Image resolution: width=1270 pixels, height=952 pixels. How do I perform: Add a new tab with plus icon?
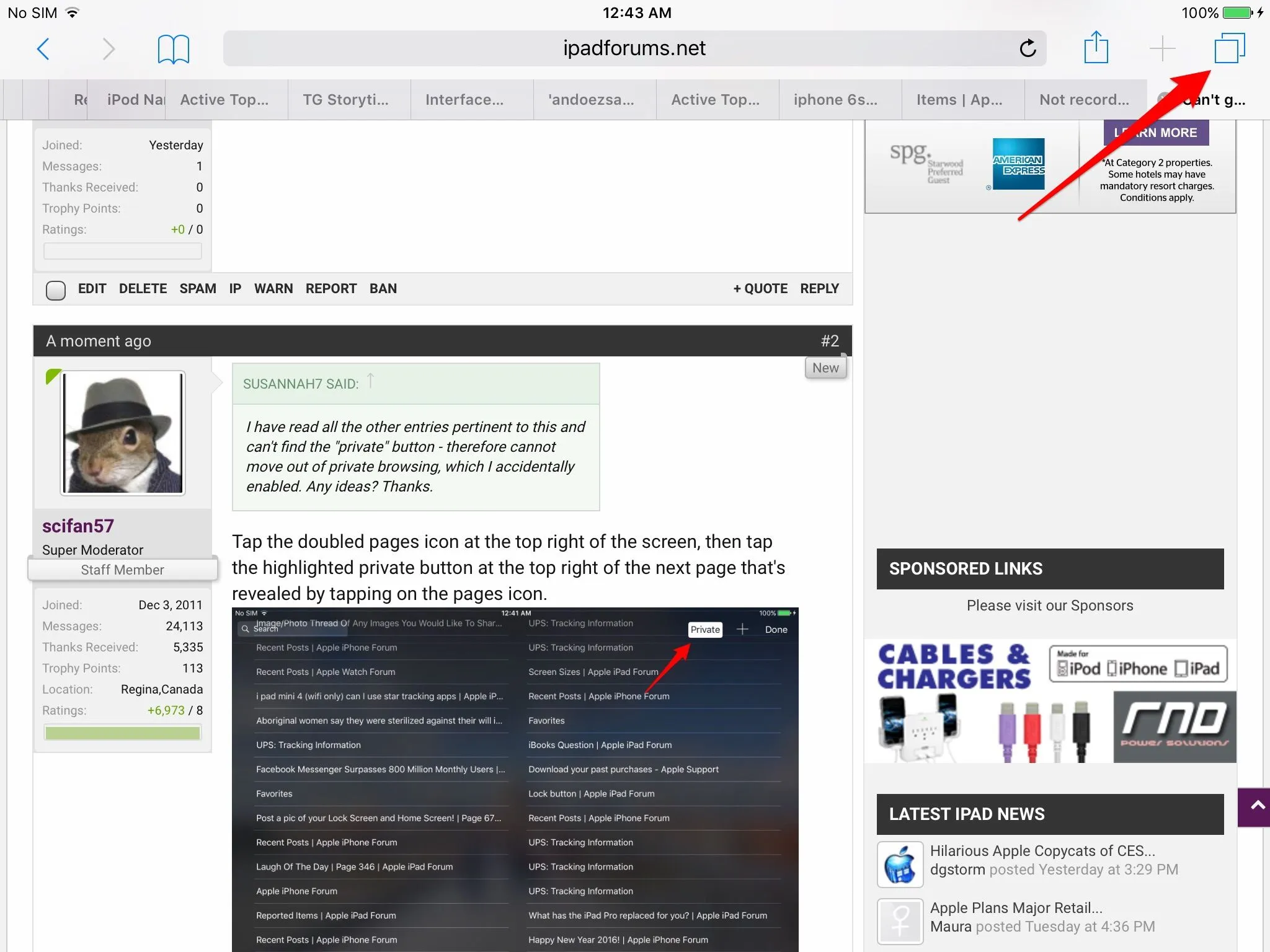pos(1162,48)
